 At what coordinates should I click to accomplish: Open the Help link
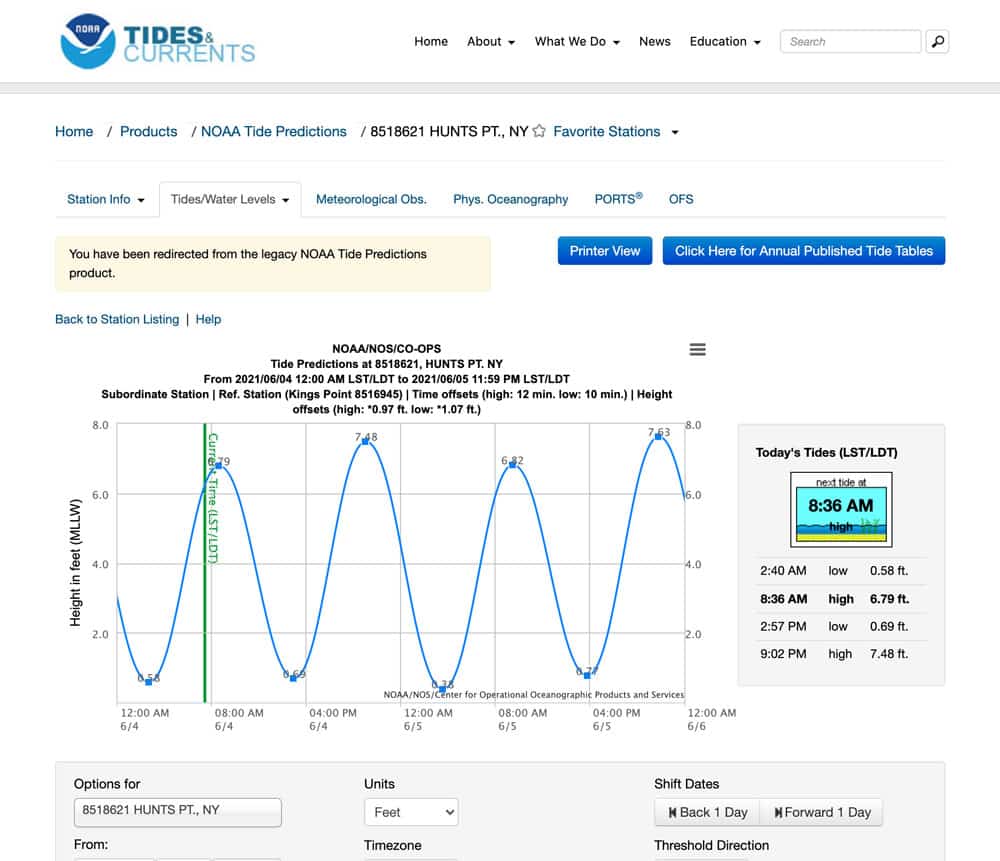pos(208,319)
